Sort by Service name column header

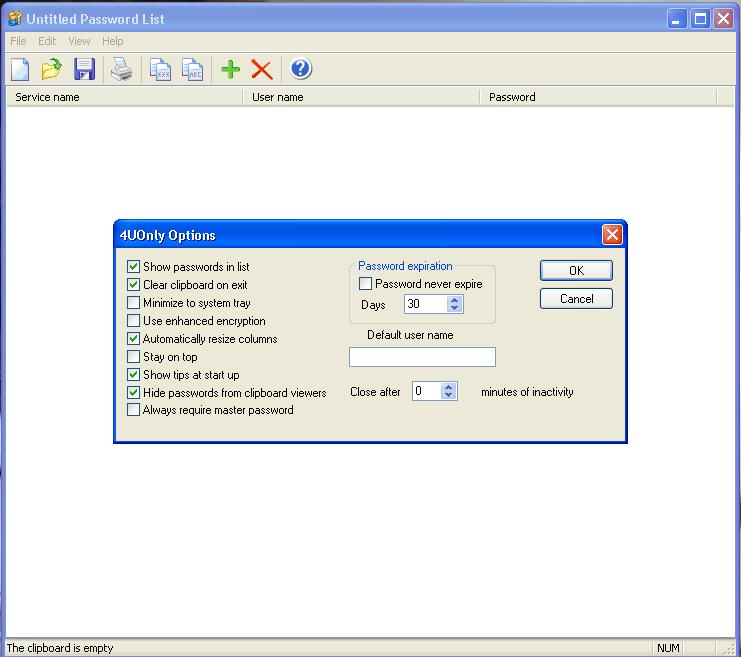coord(124,97)
